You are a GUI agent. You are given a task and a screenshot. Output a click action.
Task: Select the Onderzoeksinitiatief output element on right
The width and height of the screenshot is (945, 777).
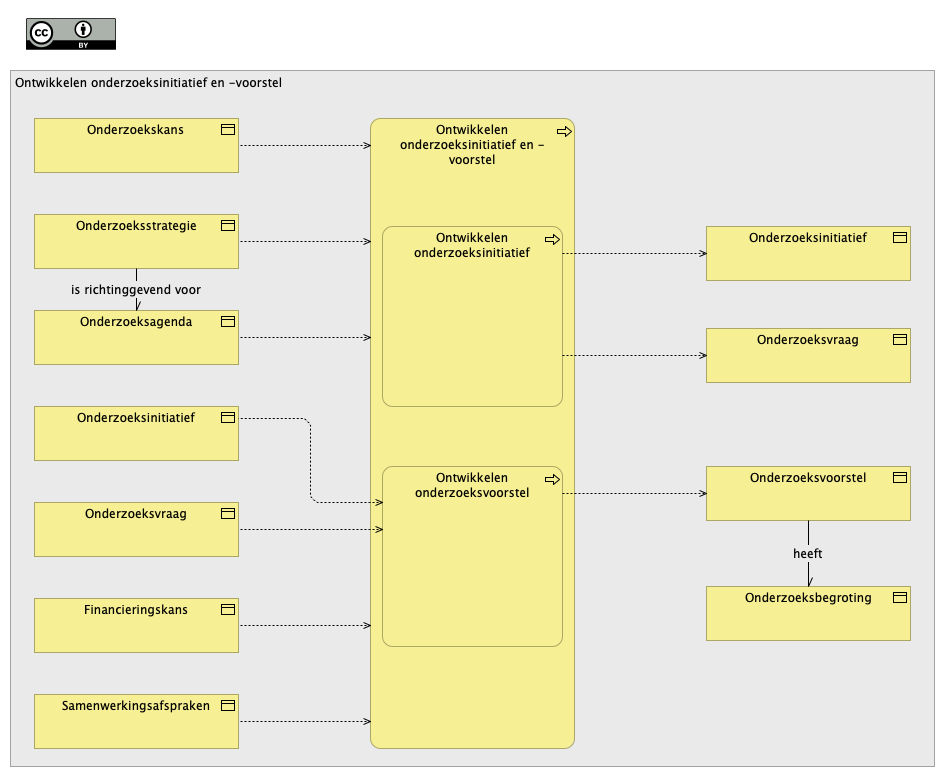coord(808,253)
